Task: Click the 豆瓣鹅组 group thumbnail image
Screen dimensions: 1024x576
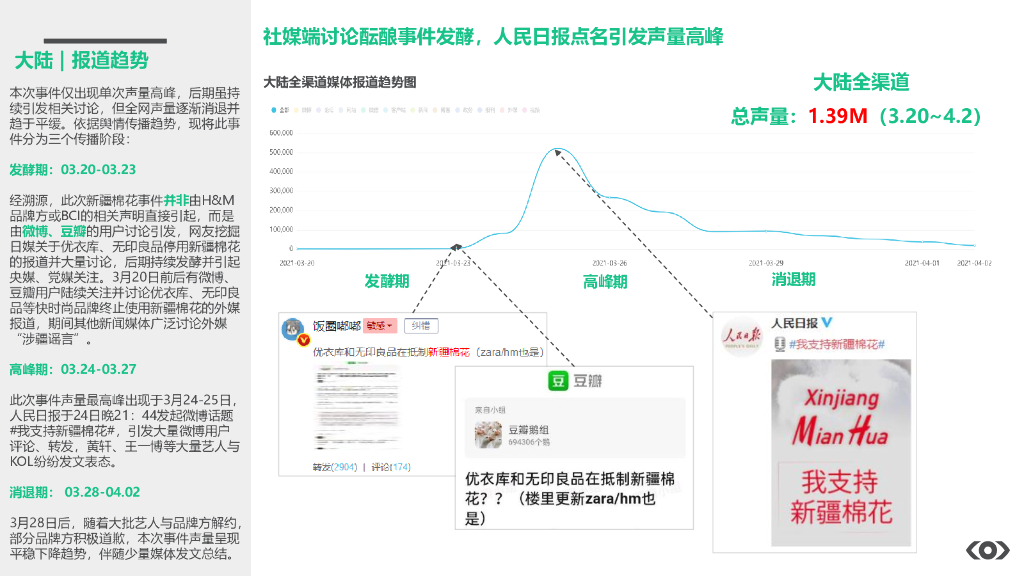Action: point(488,435)
